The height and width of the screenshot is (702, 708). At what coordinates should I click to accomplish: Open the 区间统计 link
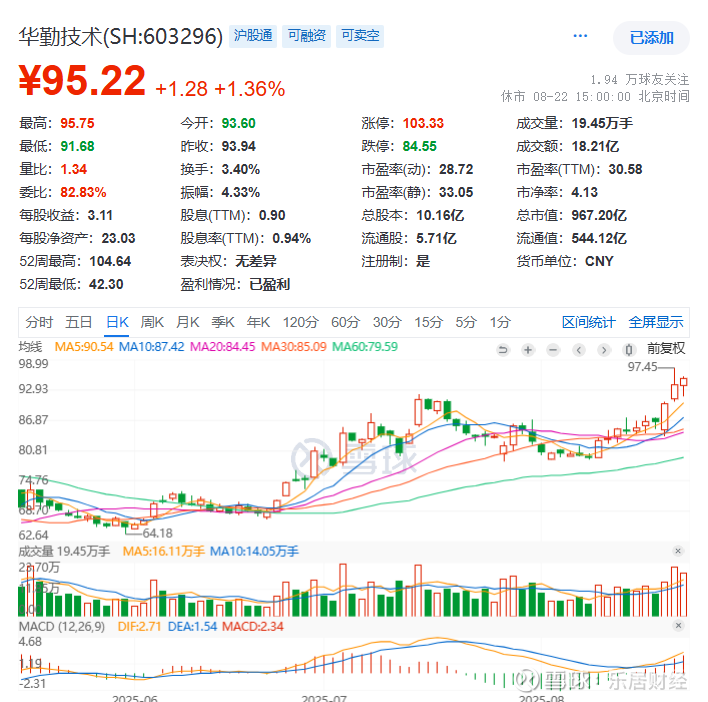[x=588, y=322]
